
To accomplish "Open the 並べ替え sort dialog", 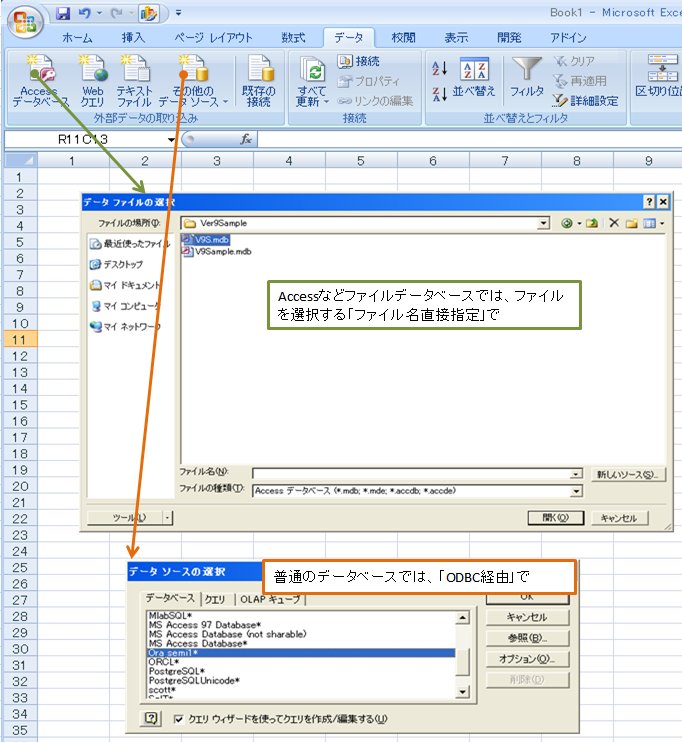I will (x=474, y=77).
